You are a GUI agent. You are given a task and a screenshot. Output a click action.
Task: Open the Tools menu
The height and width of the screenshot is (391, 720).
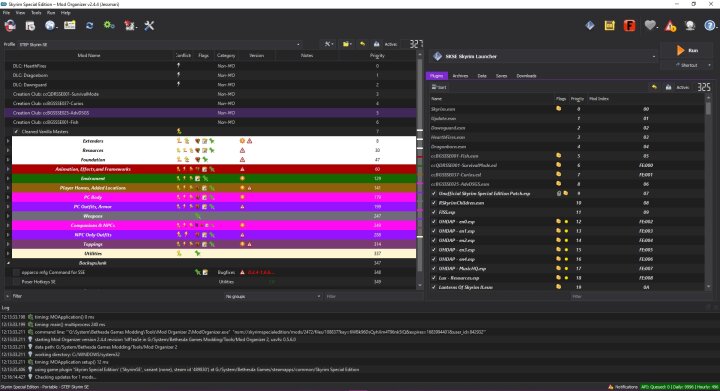36,13
